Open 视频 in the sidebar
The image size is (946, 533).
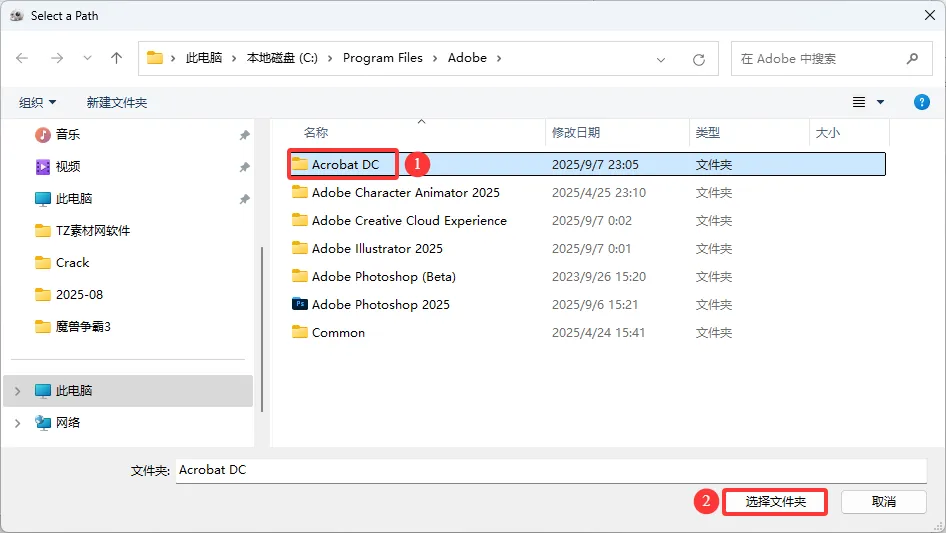tap(68, 167)
